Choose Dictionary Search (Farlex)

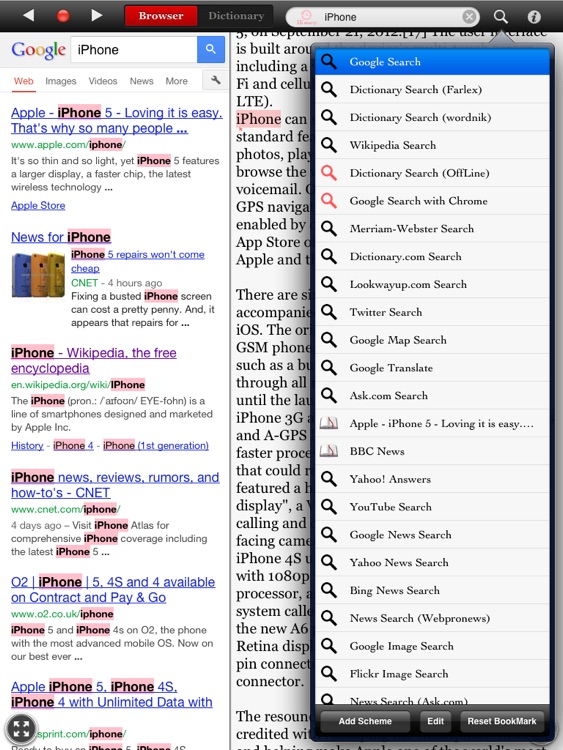pos(432,89)
